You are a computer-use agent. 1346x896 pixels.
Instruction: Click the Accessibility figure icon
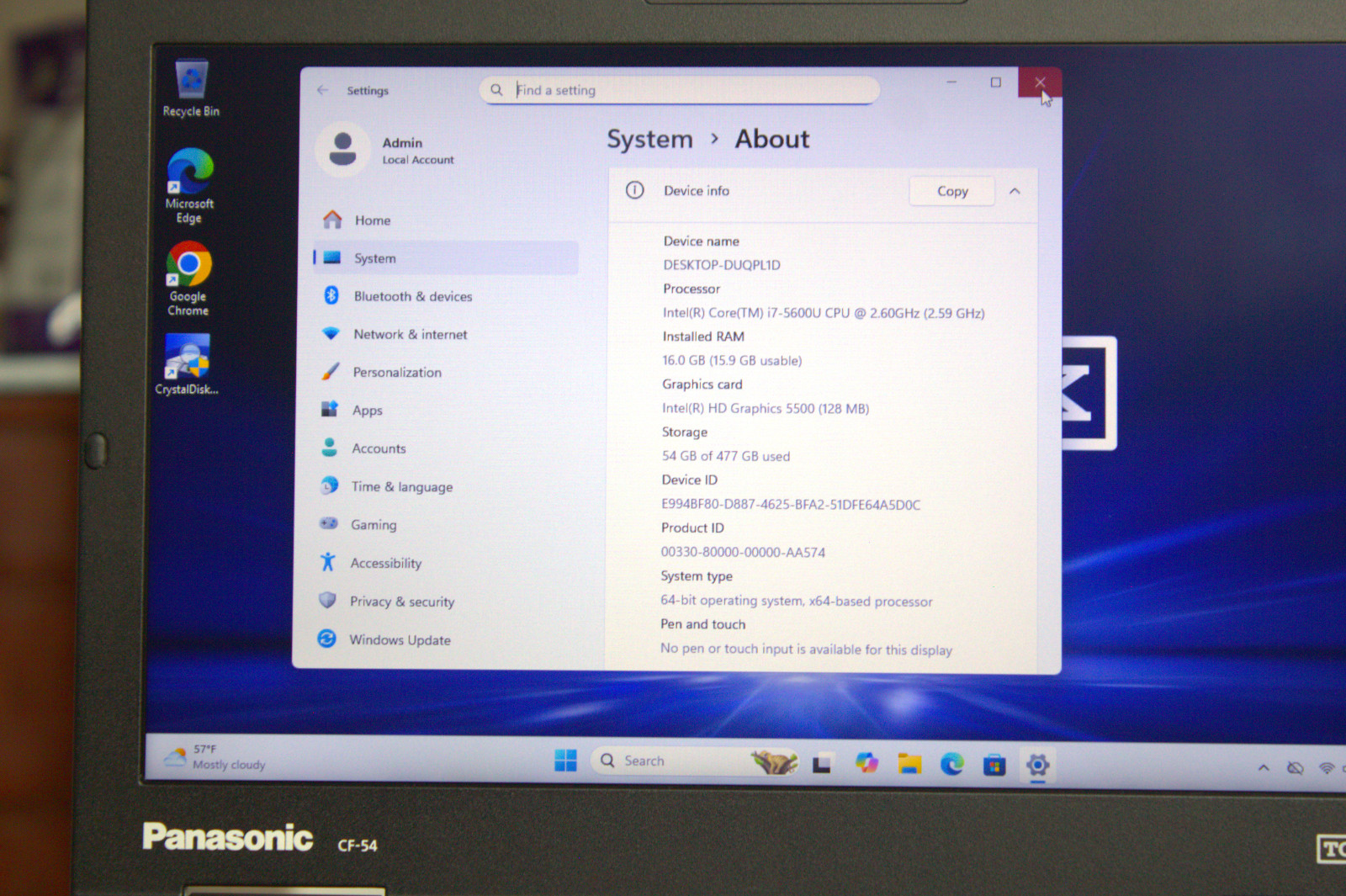[x=327, y=561]
